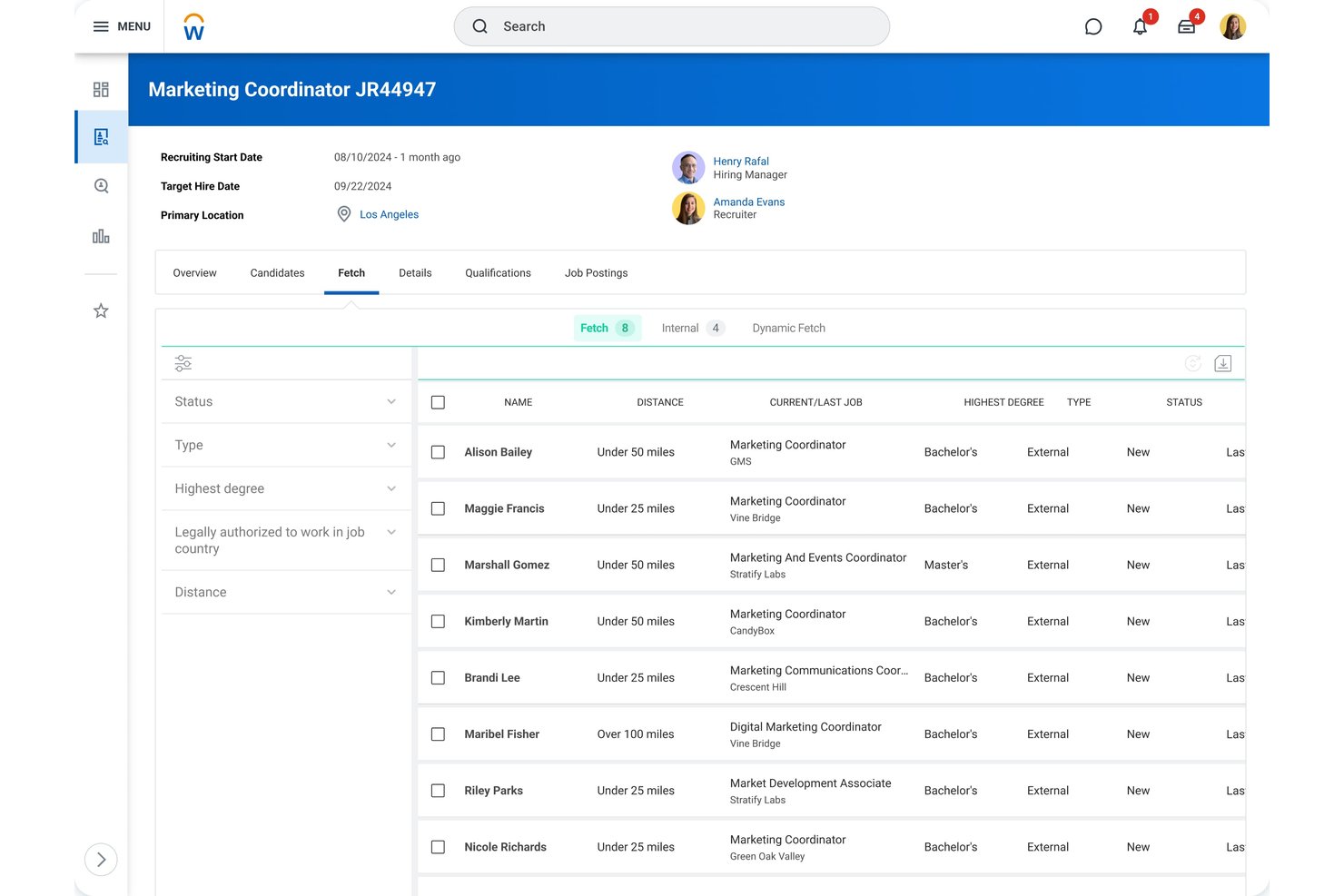Open the Los Angeles location link

click(389, 214)
